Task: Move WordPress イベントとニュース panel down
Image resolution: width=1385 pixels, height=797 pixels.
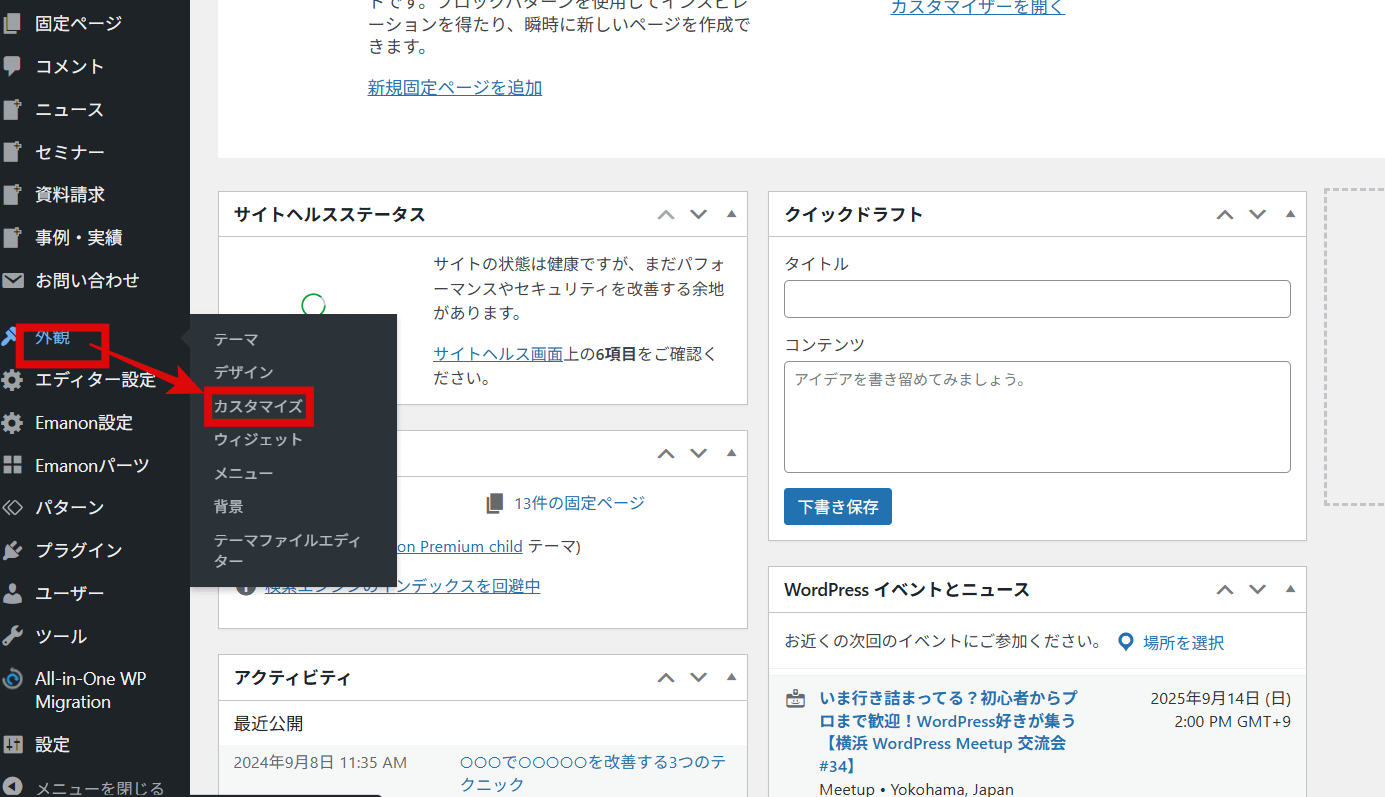Action: (x=1258, y=589)
